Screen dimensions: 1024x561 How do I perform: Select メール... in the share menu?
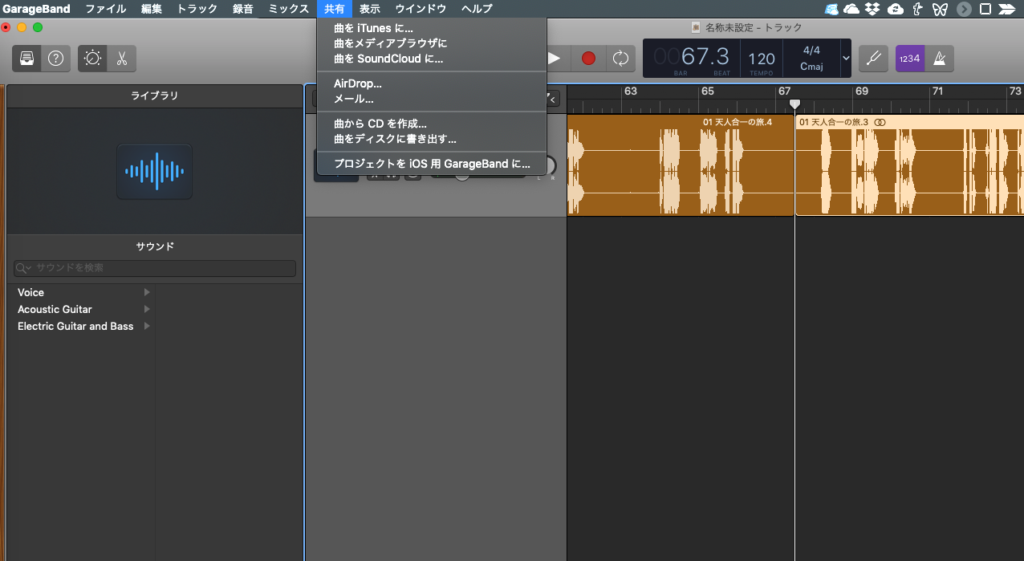click(x=432, y=99)
